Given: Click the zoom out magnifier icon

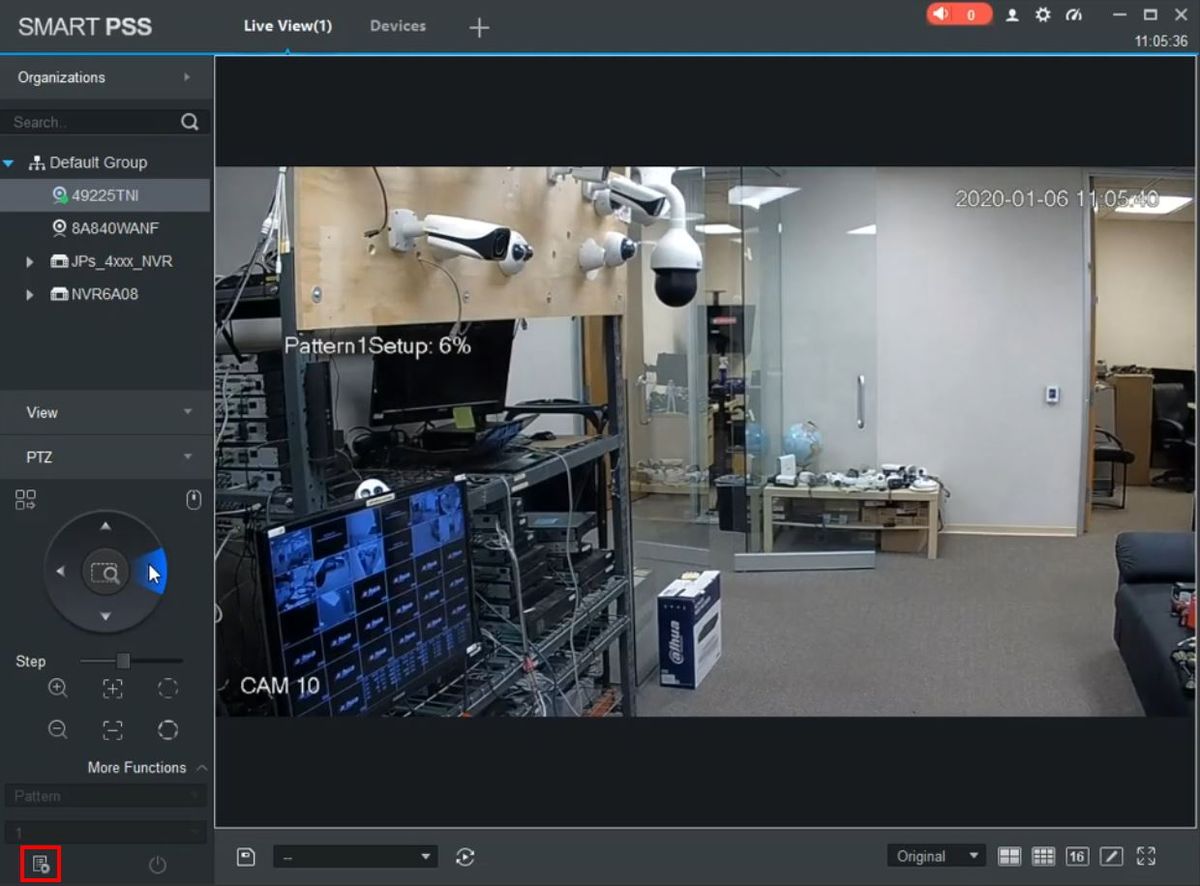Looking at the screenshot, I should point(58,730).
